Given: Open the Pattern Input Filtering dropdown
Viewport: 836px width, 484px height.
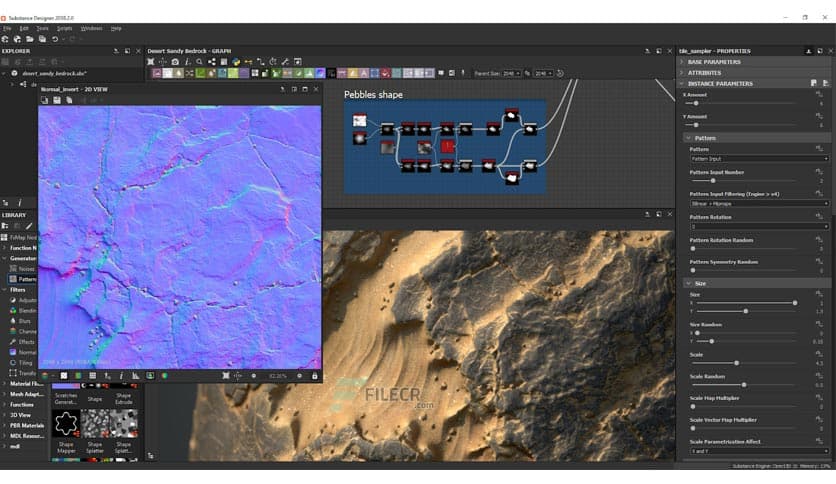Looking at the screenshot, I should [x=759, y=204].
